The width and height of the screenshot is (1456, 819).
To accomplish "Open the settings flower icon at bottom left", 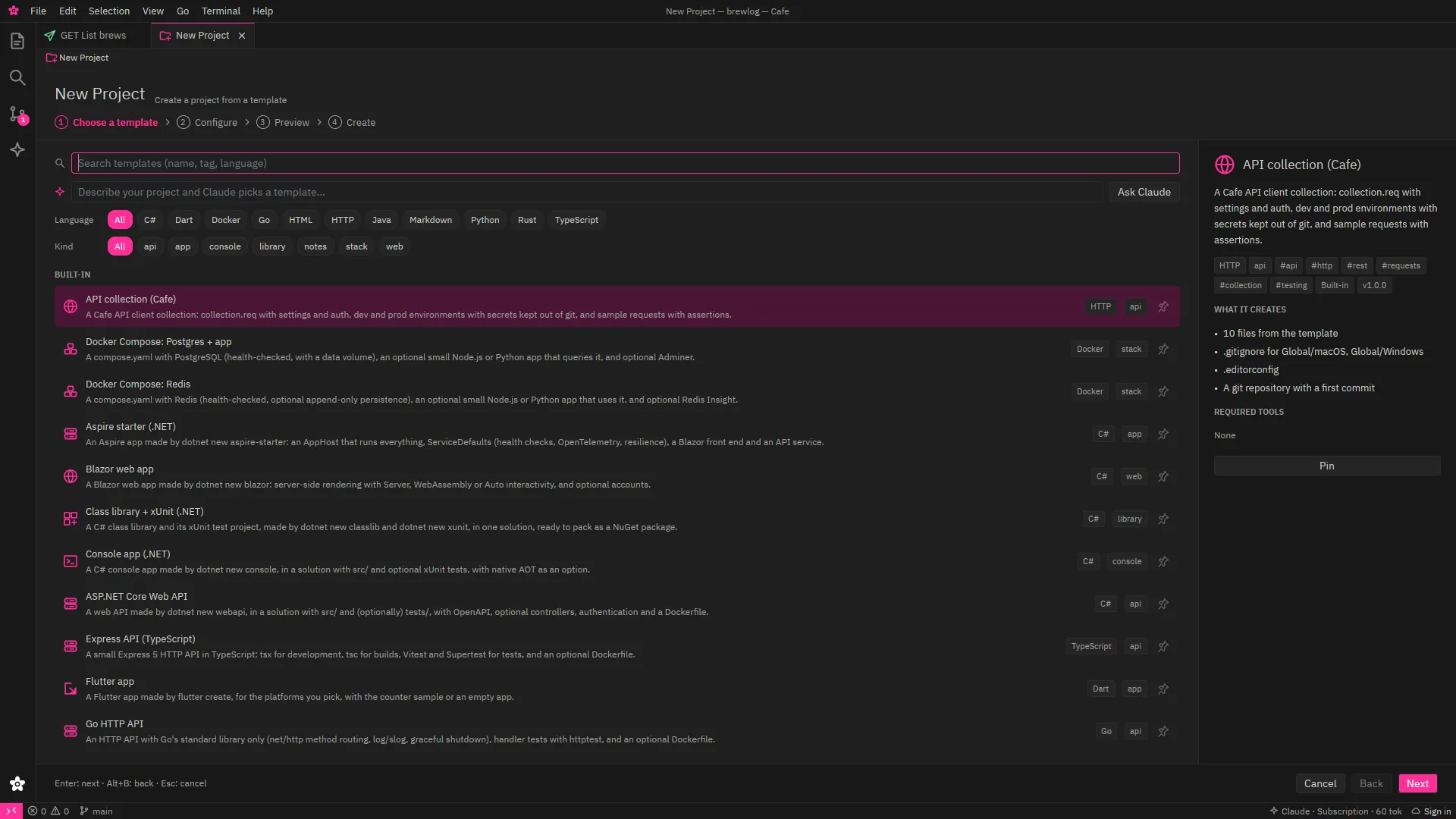I will (17, 783).
